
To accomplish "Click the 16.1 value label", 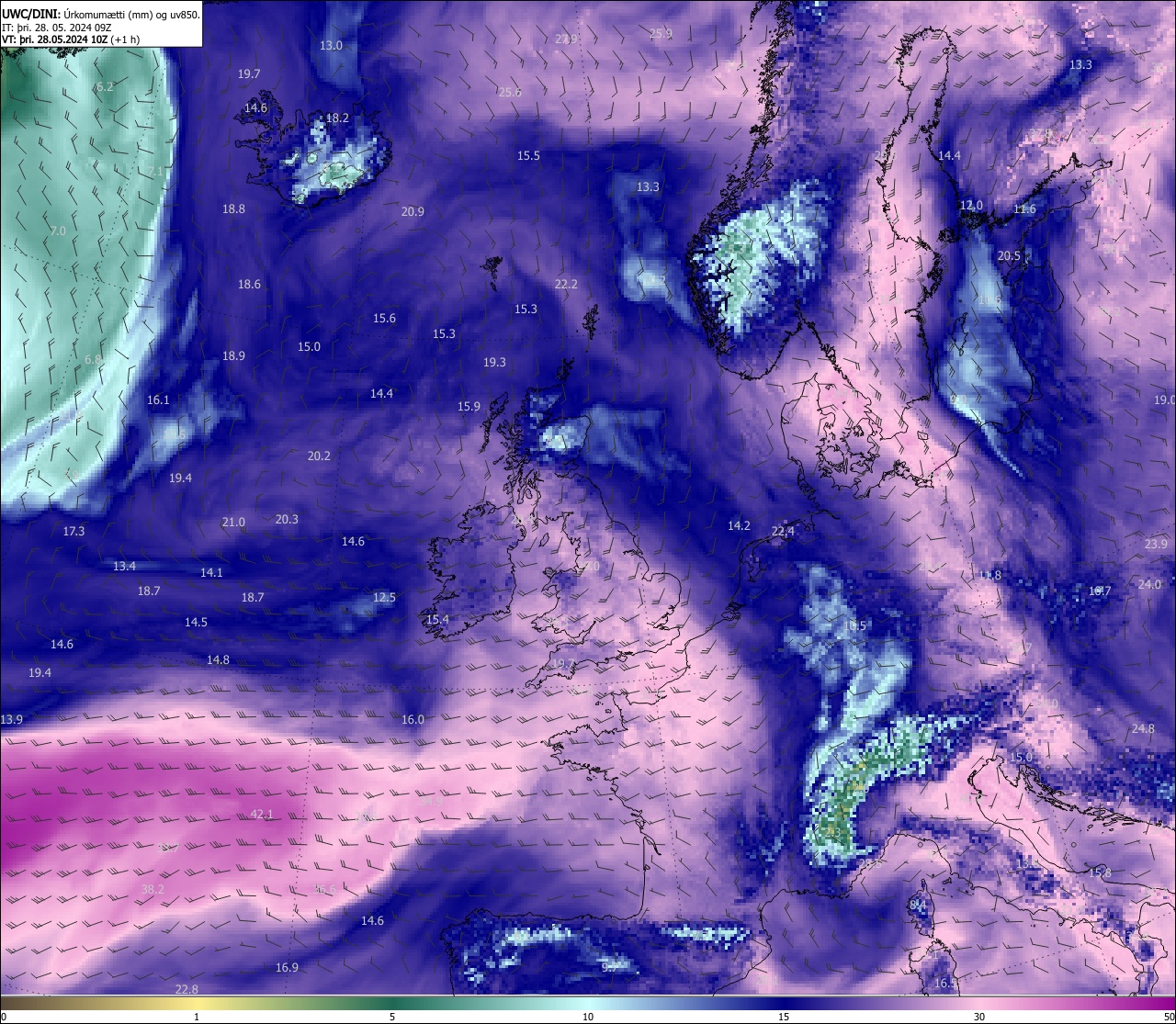I will click(x=158, y=399).
